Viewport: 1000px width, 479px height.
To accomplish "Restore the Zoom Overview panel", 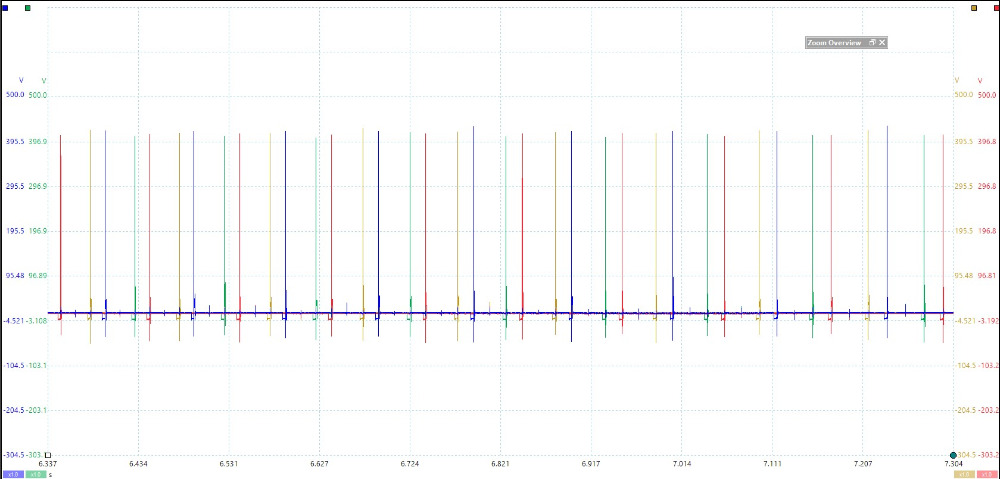I will coord(872,43).
